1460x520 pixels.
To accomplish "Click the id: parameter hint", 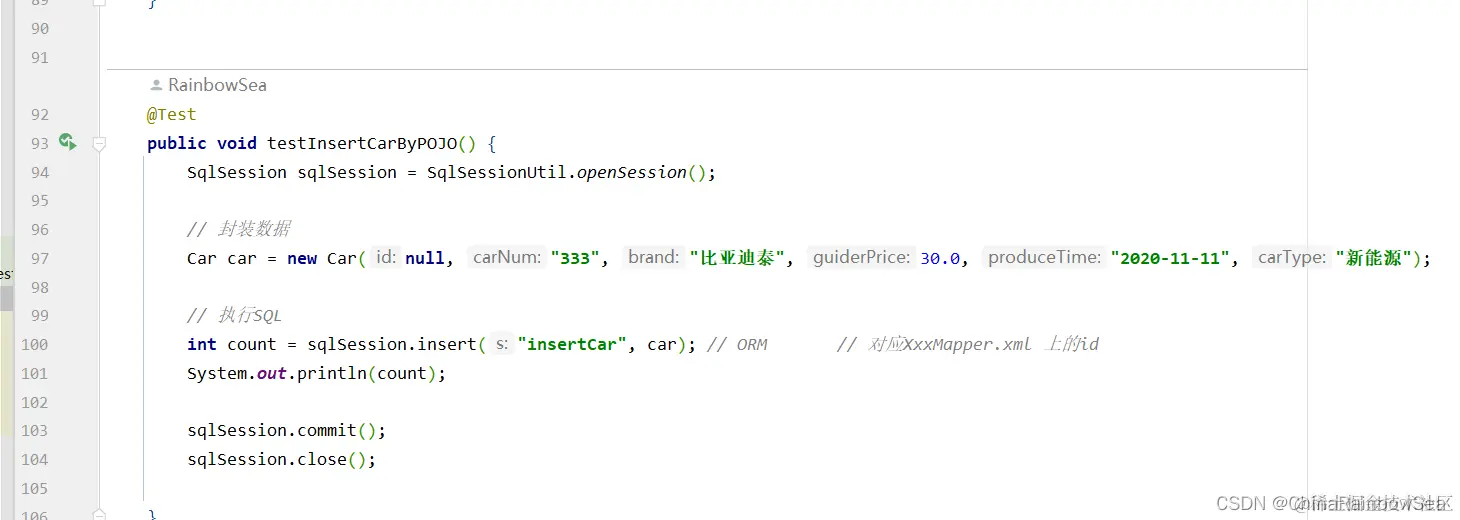I will click(x=386, y=258).
